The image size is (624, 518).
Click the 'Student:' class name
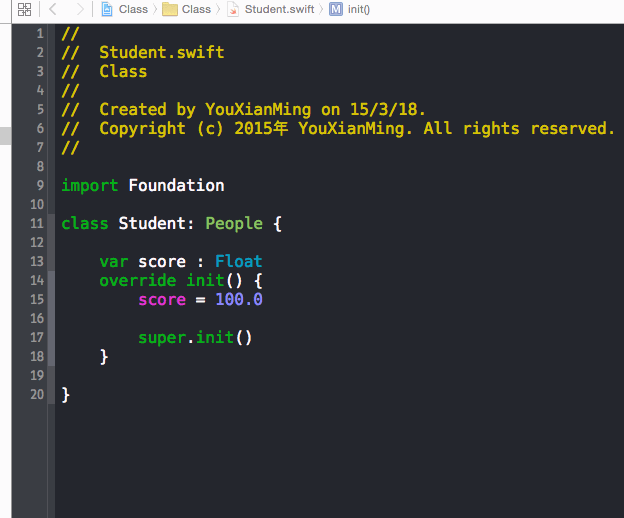click(x=156, y=223)
